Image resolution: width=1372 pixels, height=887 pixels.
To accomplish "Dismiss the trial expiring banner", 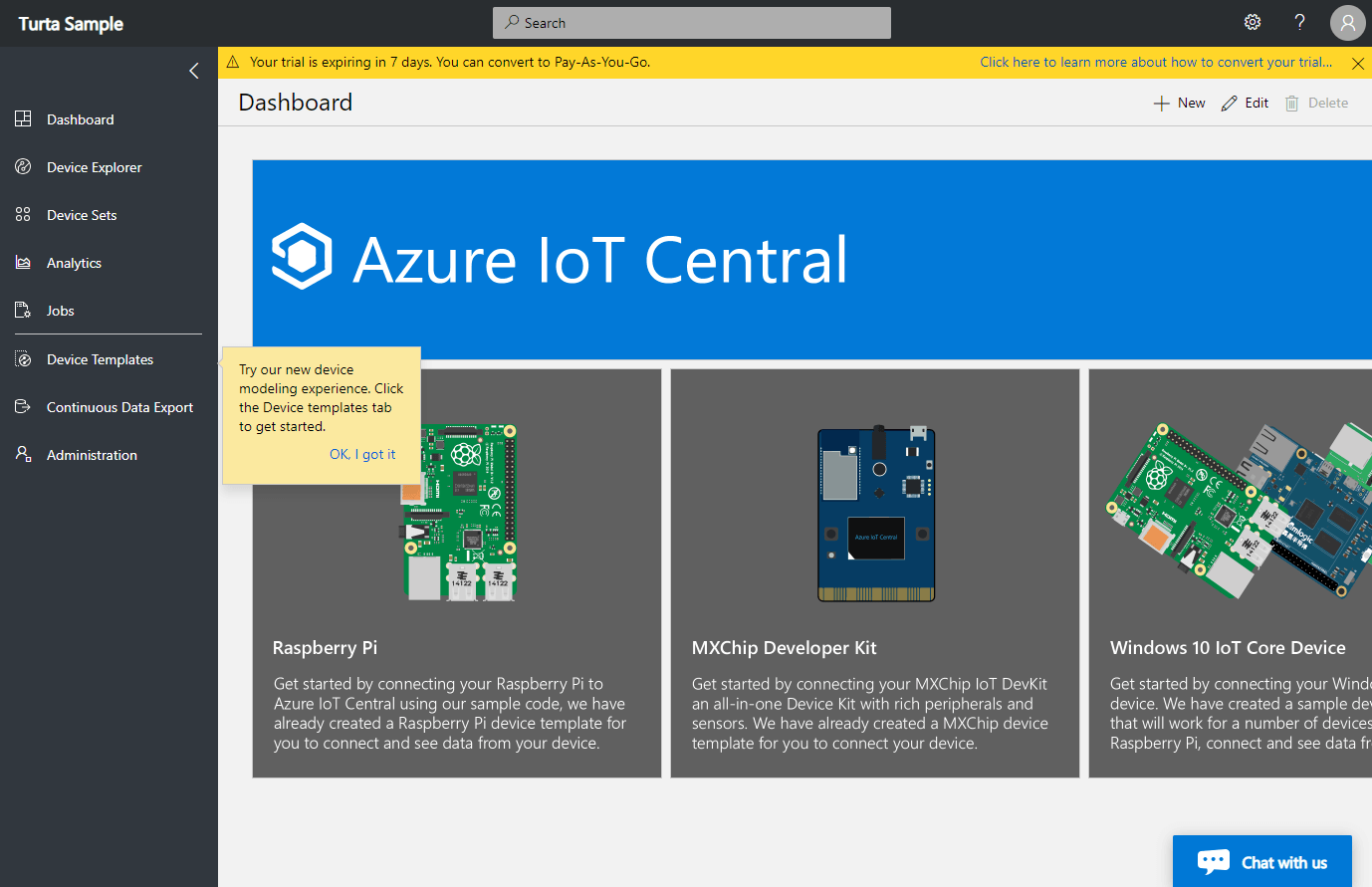I will [x=1358, y=63].
